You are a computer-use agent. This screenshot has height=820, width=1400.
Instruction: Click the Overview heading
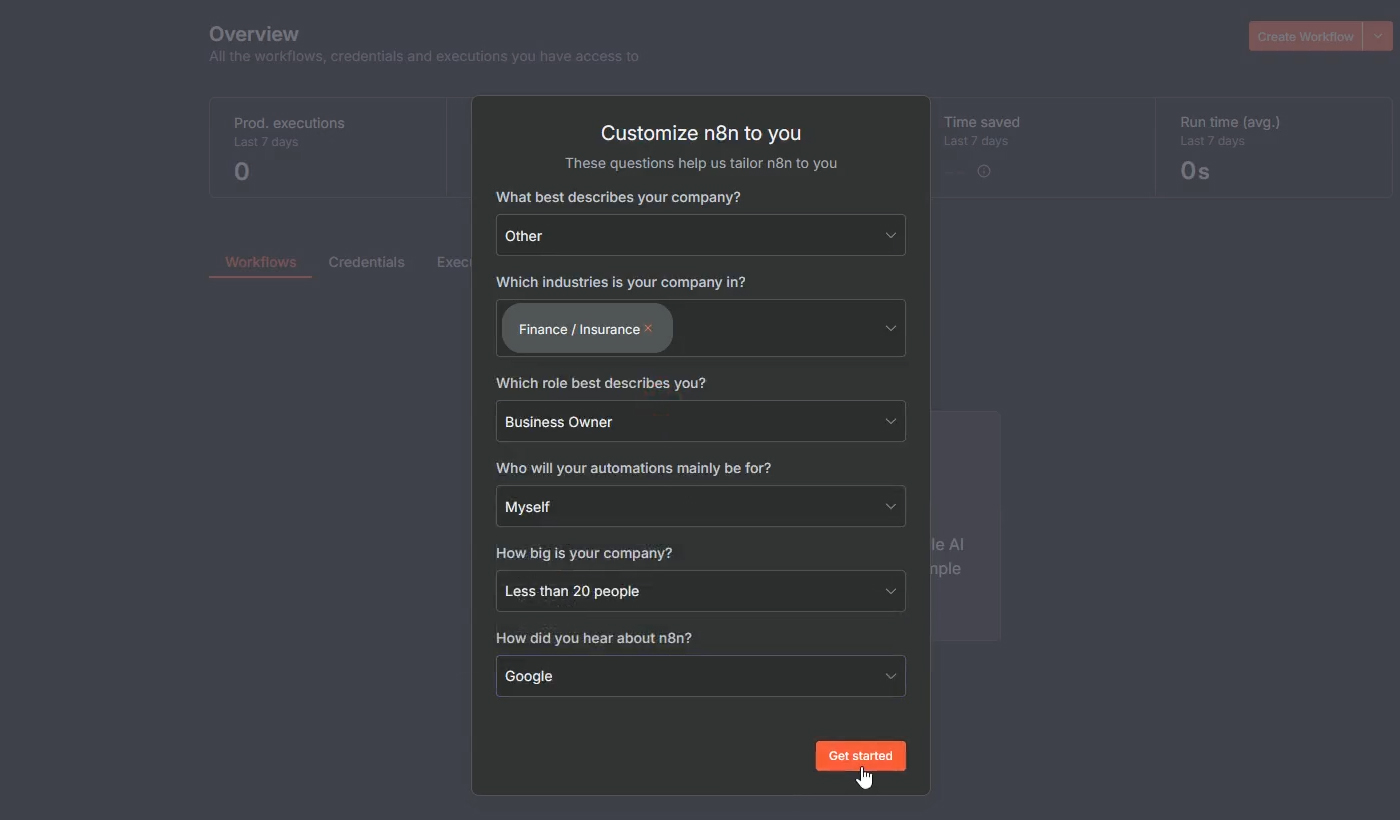253,33
